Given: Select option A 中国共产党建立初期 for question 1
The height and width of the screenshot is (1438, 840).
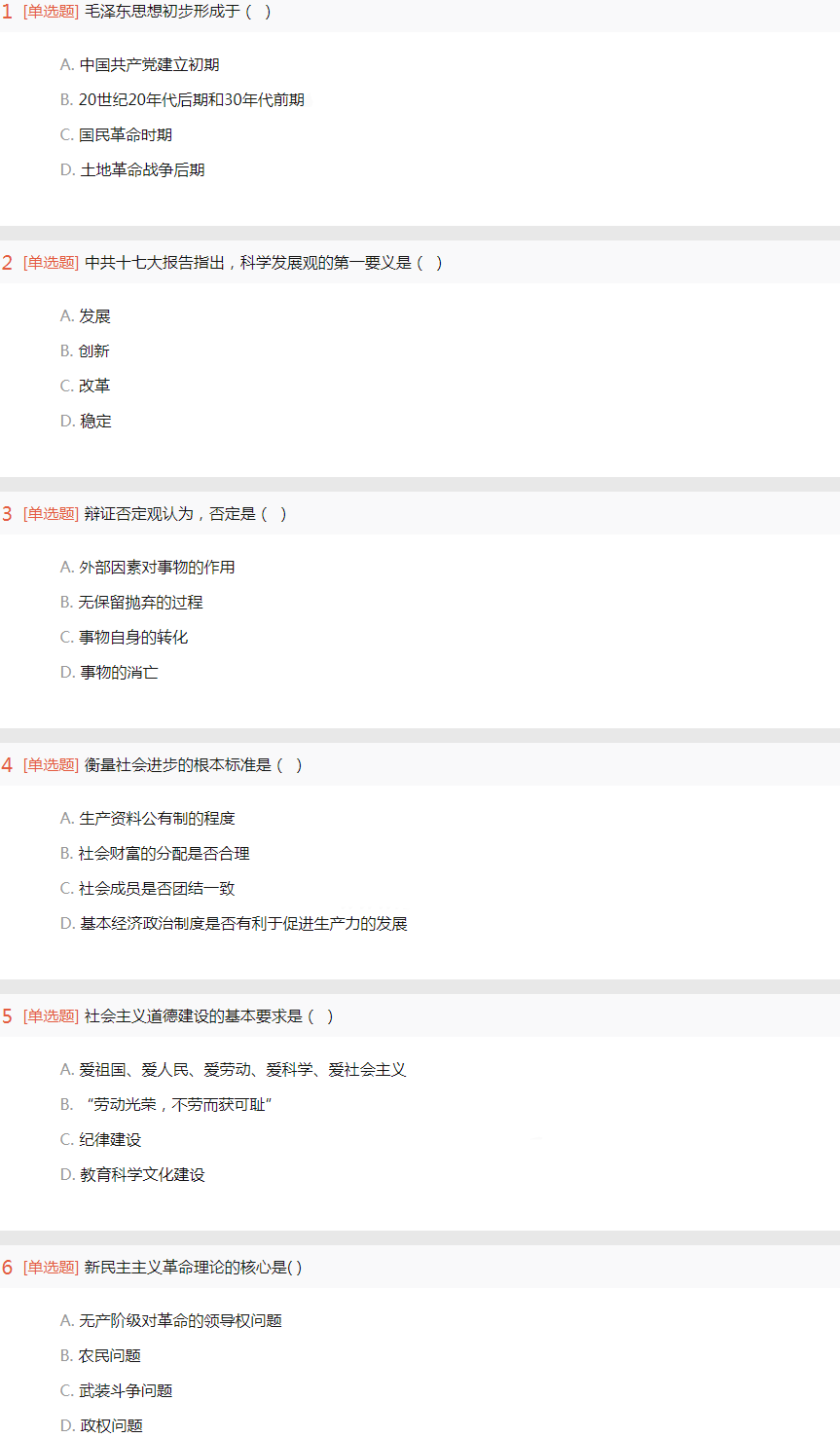Looking at the screenshot, I should [x=140, y=65].
